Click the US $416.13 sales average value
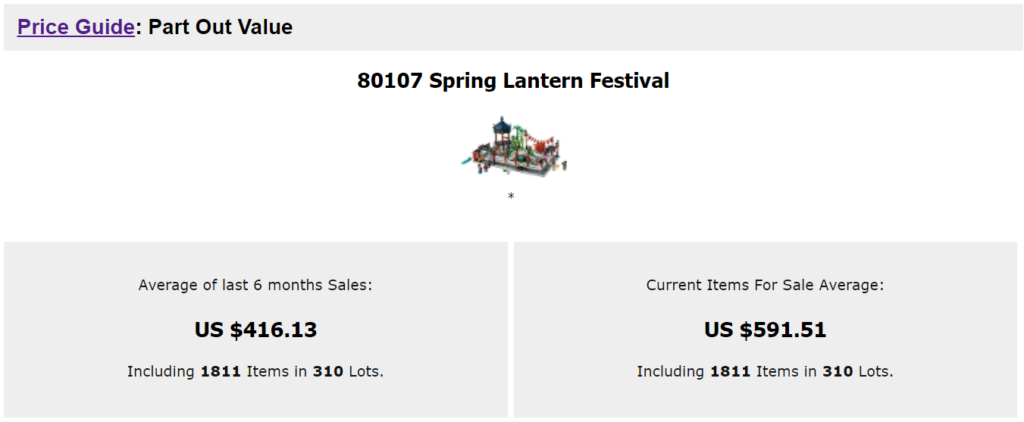This screenshot has width=1024, height=422. point(255,330)
